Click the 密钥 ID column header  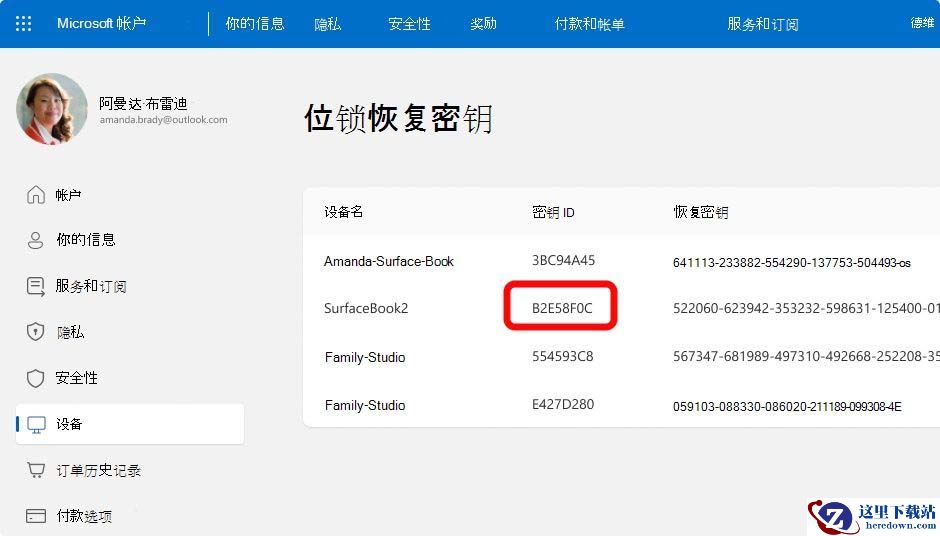[553, 212]
